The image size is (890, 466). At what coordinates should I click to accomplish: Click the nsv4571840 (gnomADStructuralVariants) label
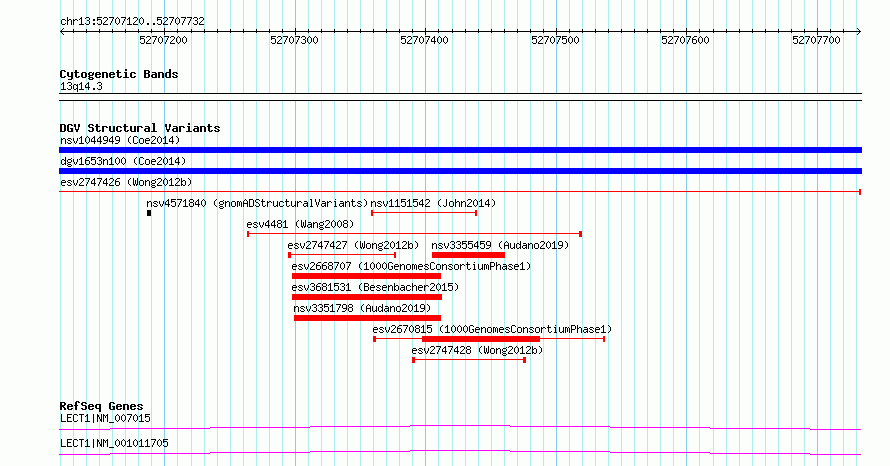pyautogui.click(x=257, y=203)
